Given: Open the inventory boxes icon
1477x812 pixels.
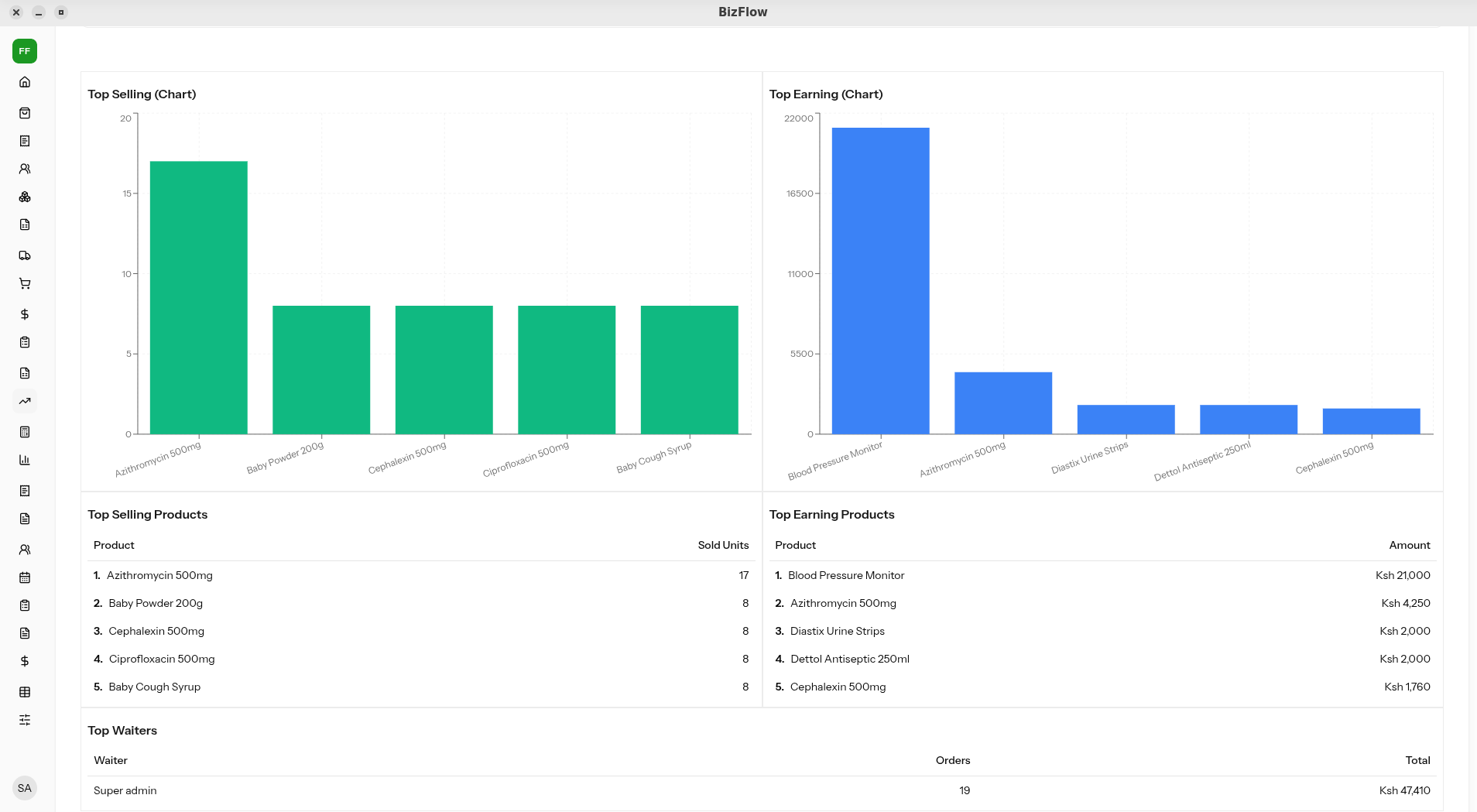Looking at the screenshot, I should tap(25, 197).
